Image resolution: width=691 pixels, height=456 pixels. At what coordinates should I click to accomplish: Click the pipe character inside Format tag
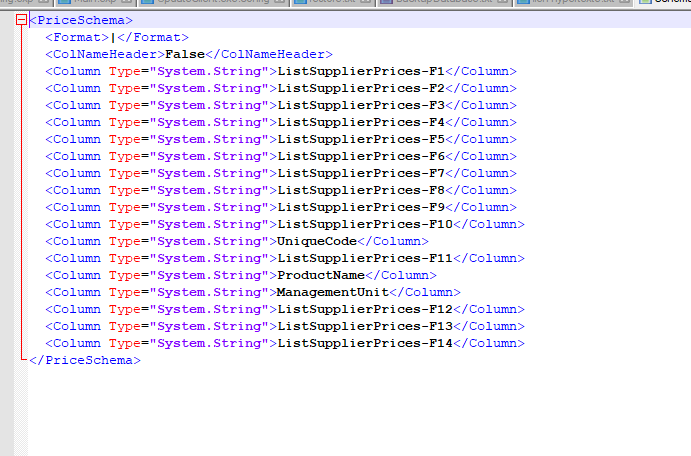pos(113,37)
